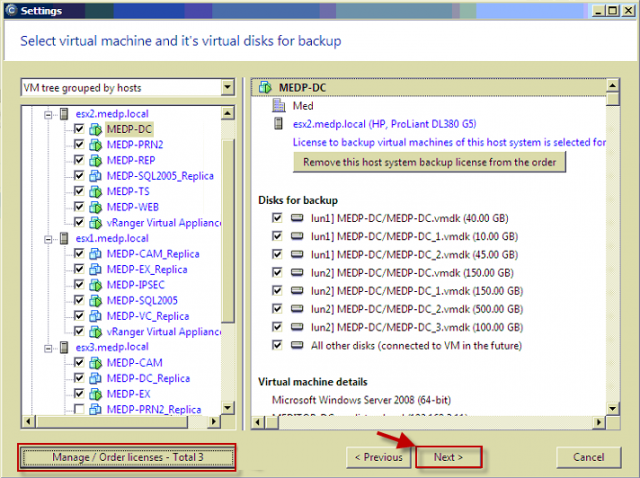
Task: Click the MEDP-SQL2005 VM icon
Action: [95, 301]
